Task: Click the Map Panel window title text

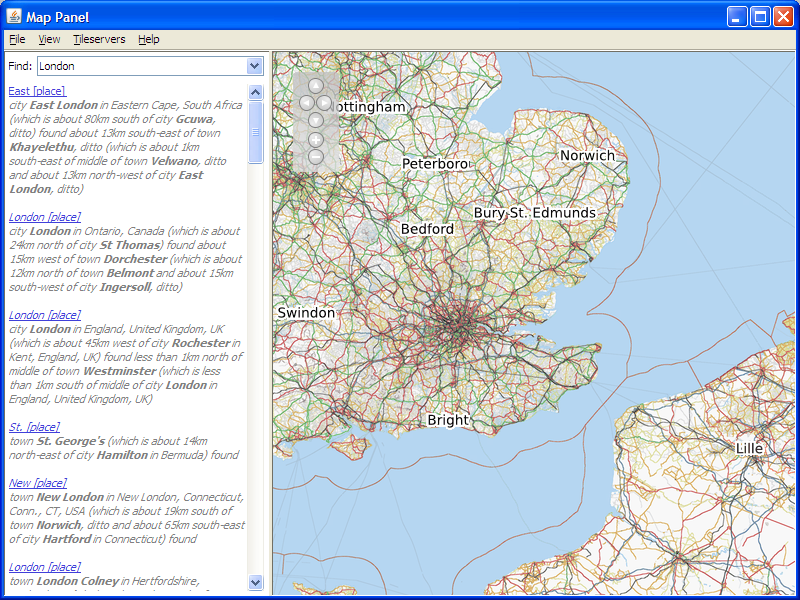Action: pyautogui.click(x=58, y=17)
